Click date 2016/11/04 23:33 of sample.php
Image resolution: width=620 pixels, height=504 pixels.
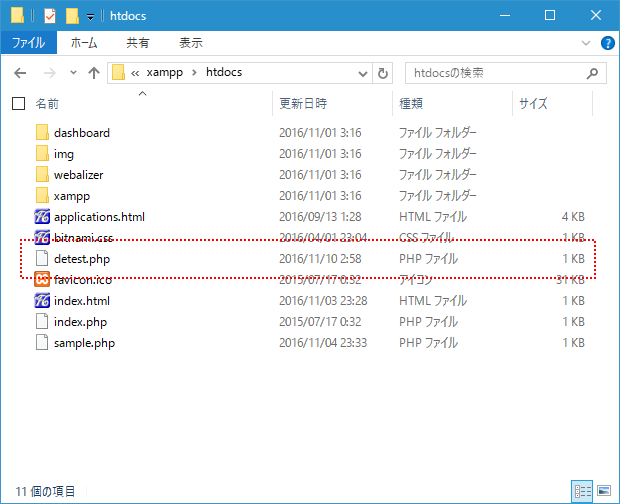tap(323, 342)
